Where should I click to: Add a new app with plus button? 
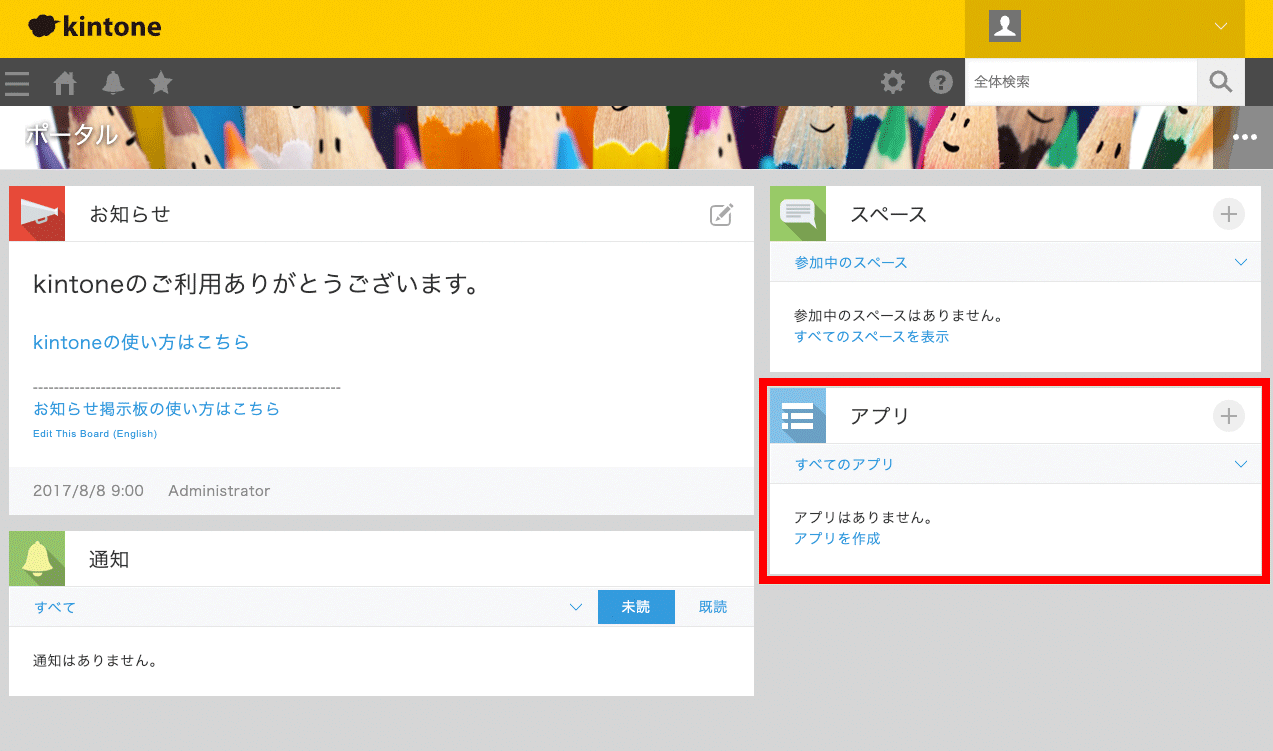tap(1229, 416)
